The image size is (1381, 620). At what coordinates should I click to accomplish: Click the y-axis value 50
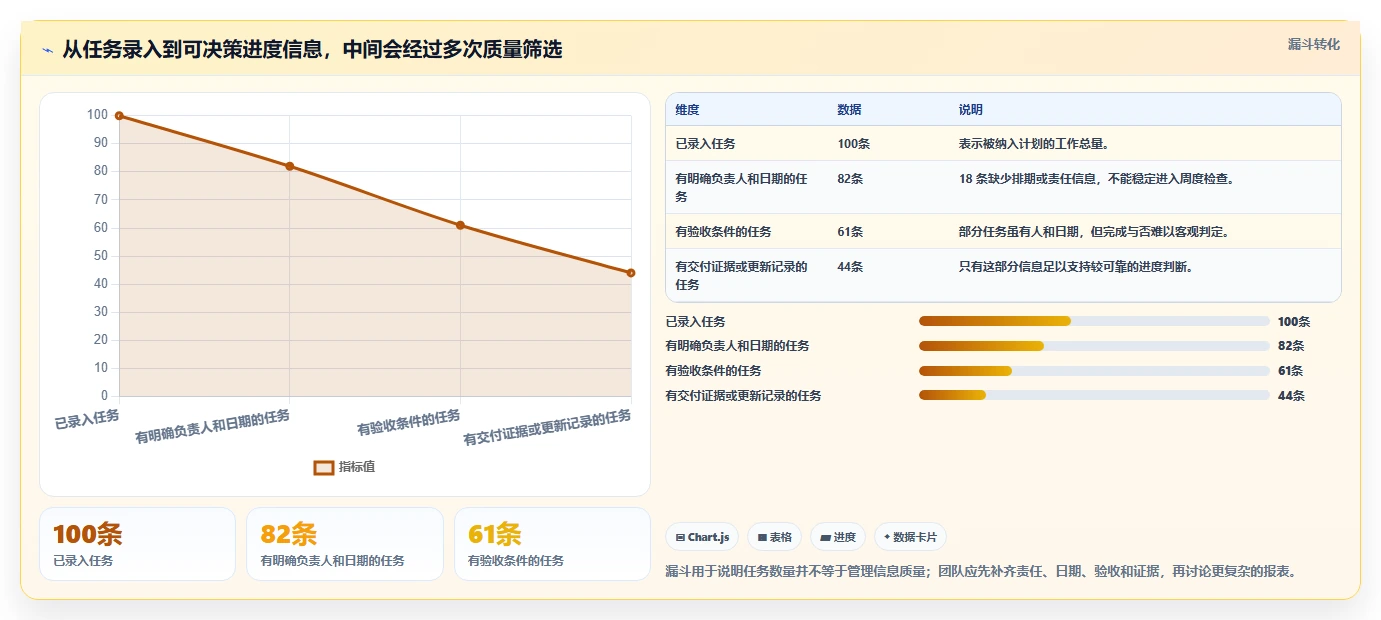pos(100,256)
